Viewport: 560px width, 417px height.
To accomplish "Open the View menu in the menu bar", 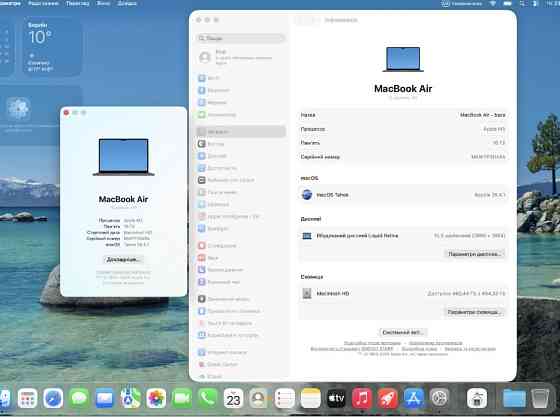I will click(x=78, y=4).
